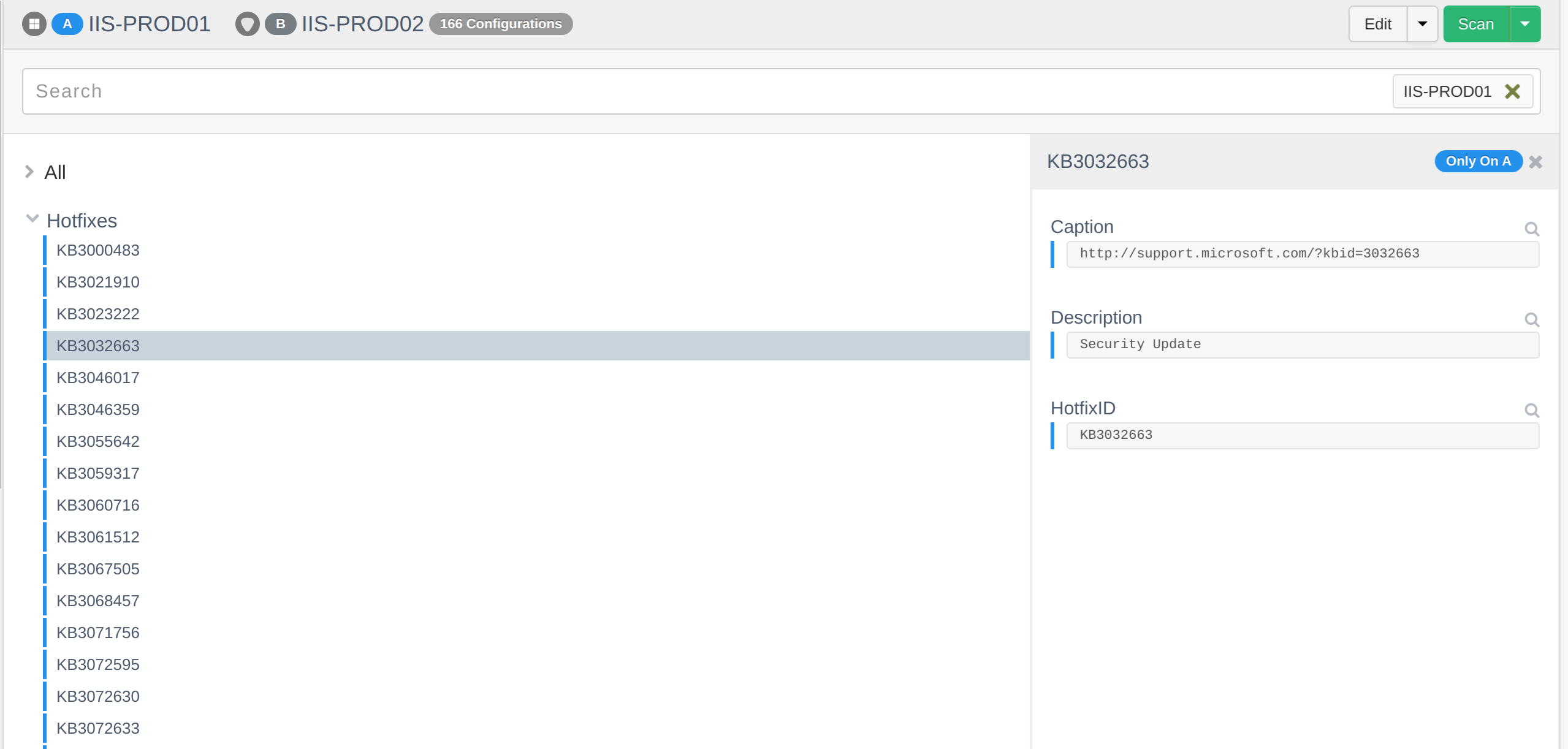Search by HotfixID value magnifier icon
The width and height of the screenshot is (1568, 749).
tap(1532, 410)
